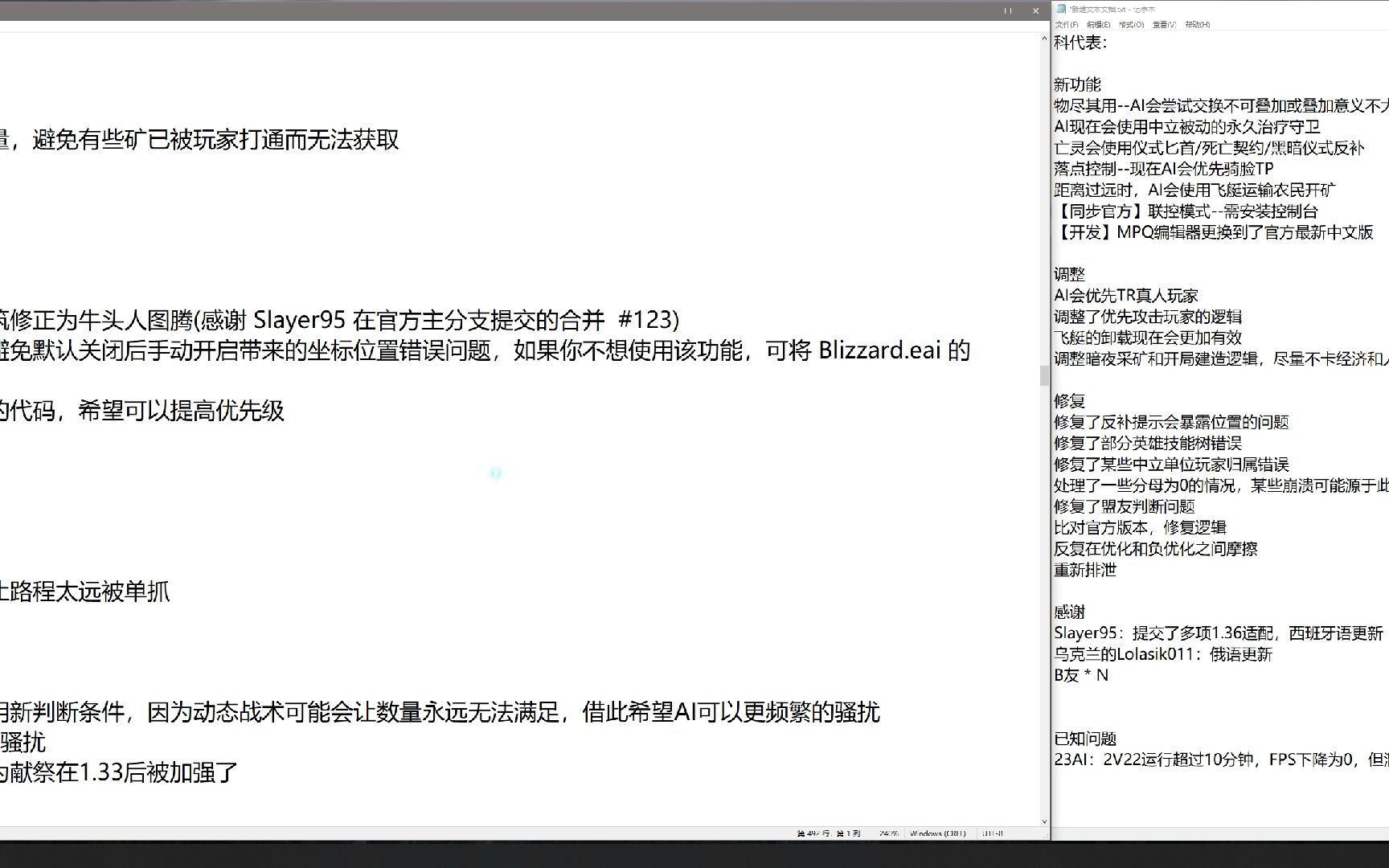
Task: Close the left editor window
Action: tap(1035, 11)
